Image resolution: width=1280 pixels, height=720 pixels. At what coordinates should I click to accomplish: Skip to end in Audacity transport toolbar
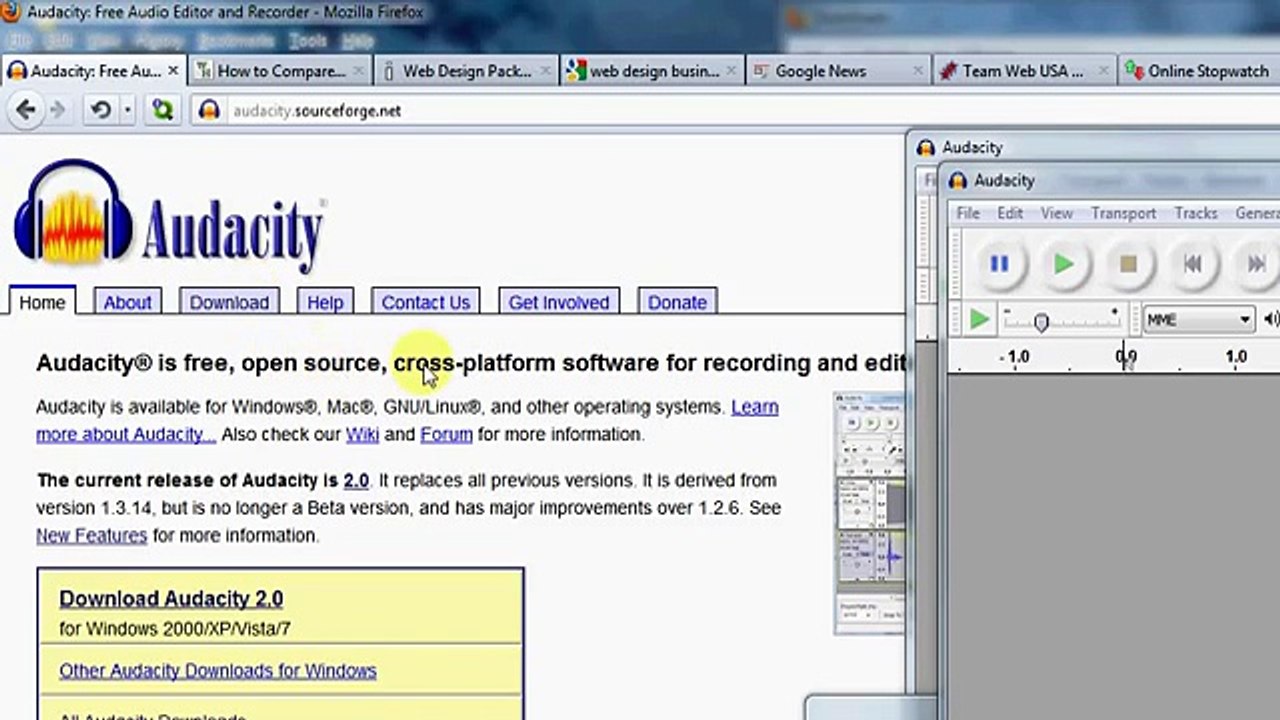1256,264
